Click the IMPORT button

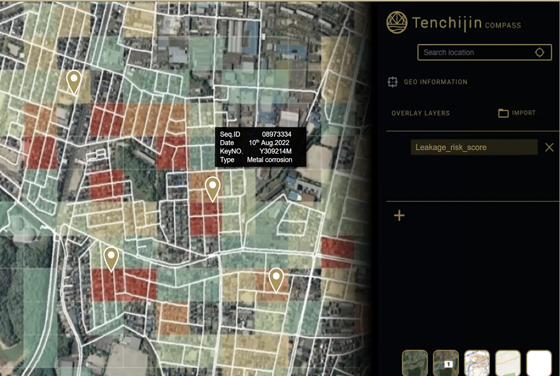click(x=517, y=113)
